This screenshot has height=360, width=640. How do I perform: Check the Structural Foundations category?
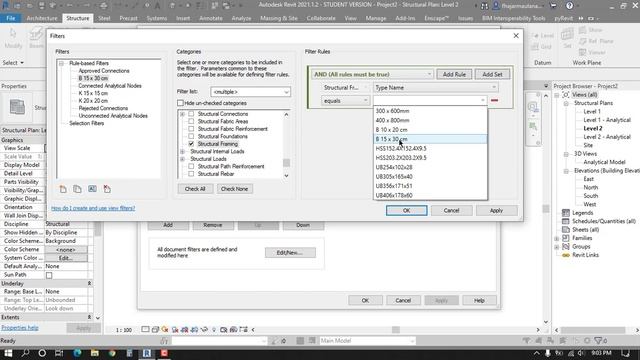[191, 136]
